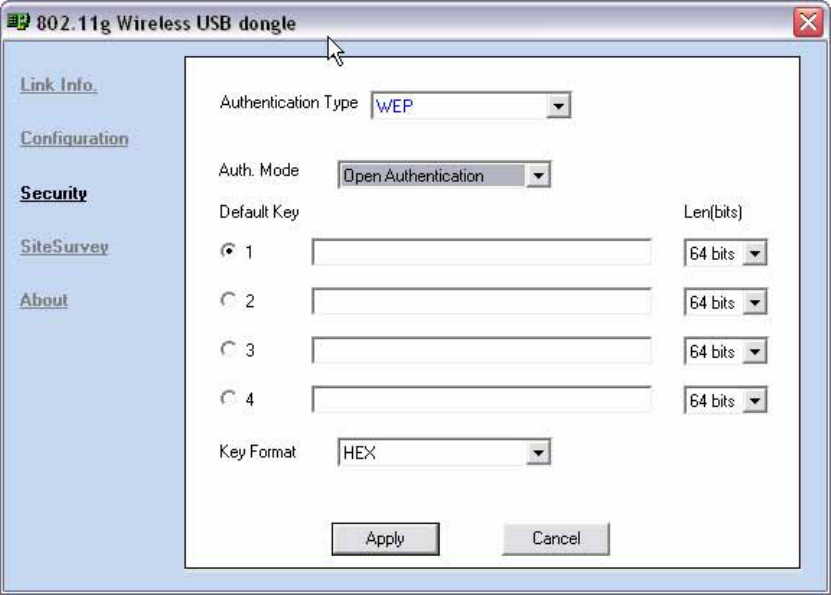Go to the Link Info. page

[x=58, y=85]
